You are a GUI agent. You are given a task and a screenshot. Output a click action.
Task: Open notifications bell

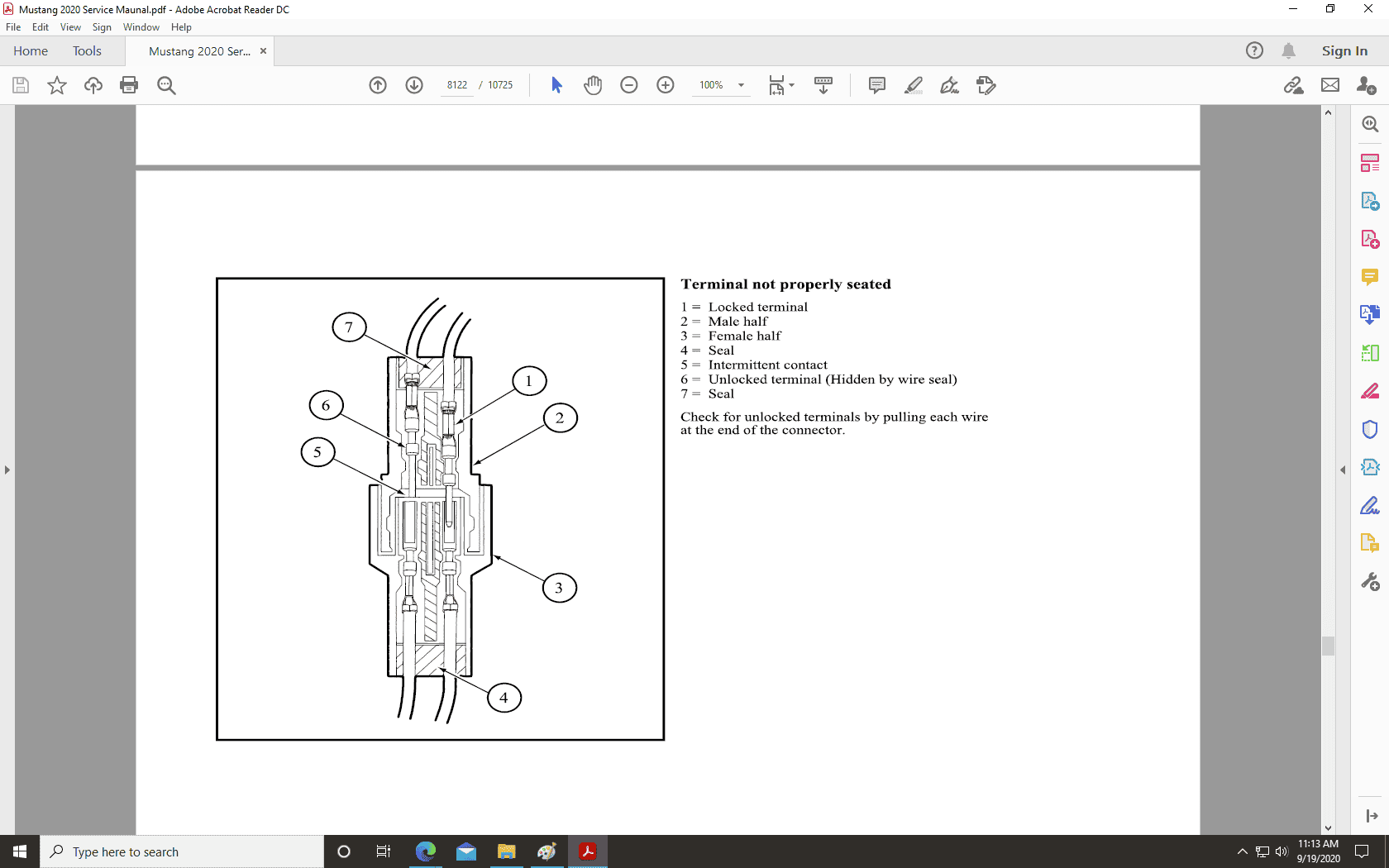(1288, 50)
